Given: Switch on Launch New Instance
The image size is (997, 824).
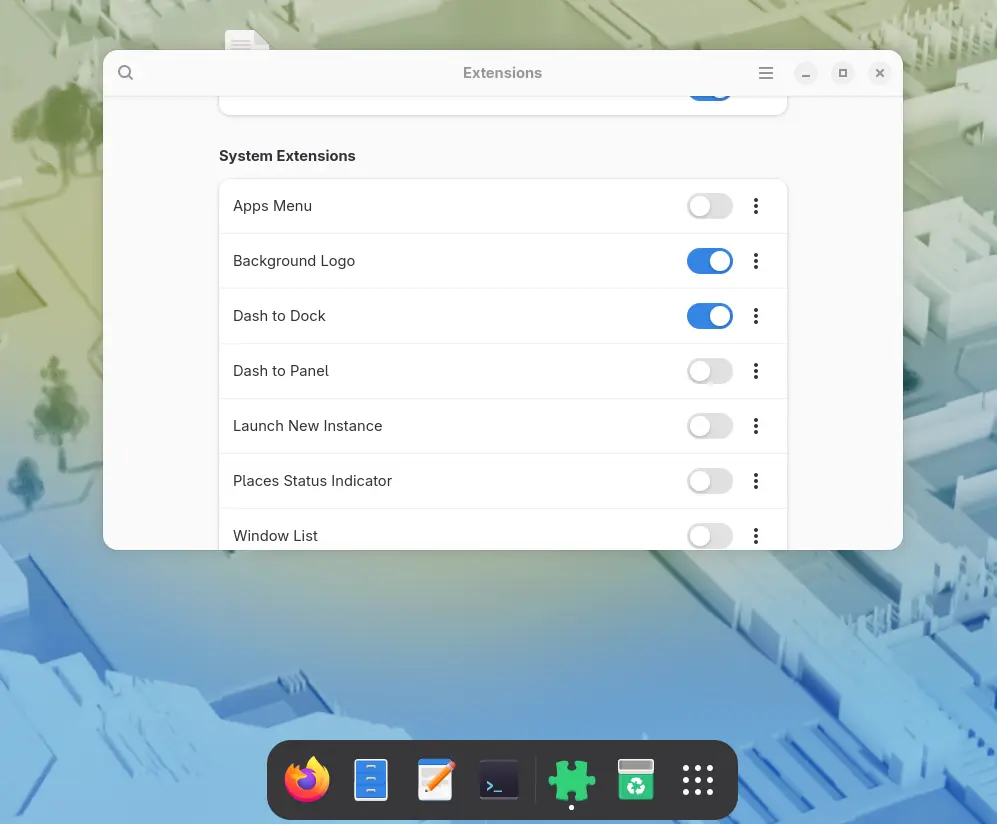Looking at the screenshot, I should tap(710, 426).
